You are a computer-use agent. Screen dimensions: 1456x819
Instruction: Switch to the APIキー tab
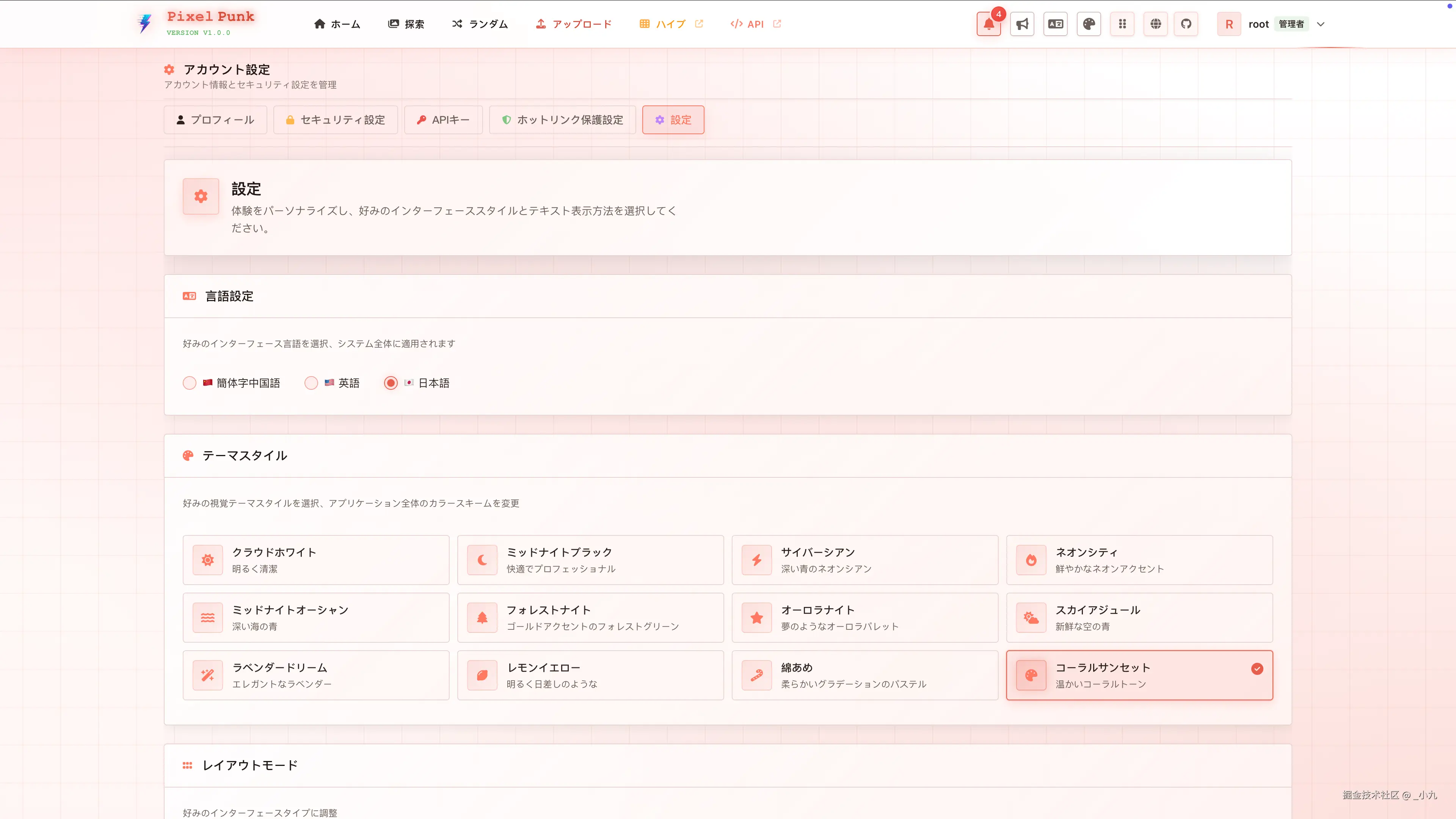(443, 120)
